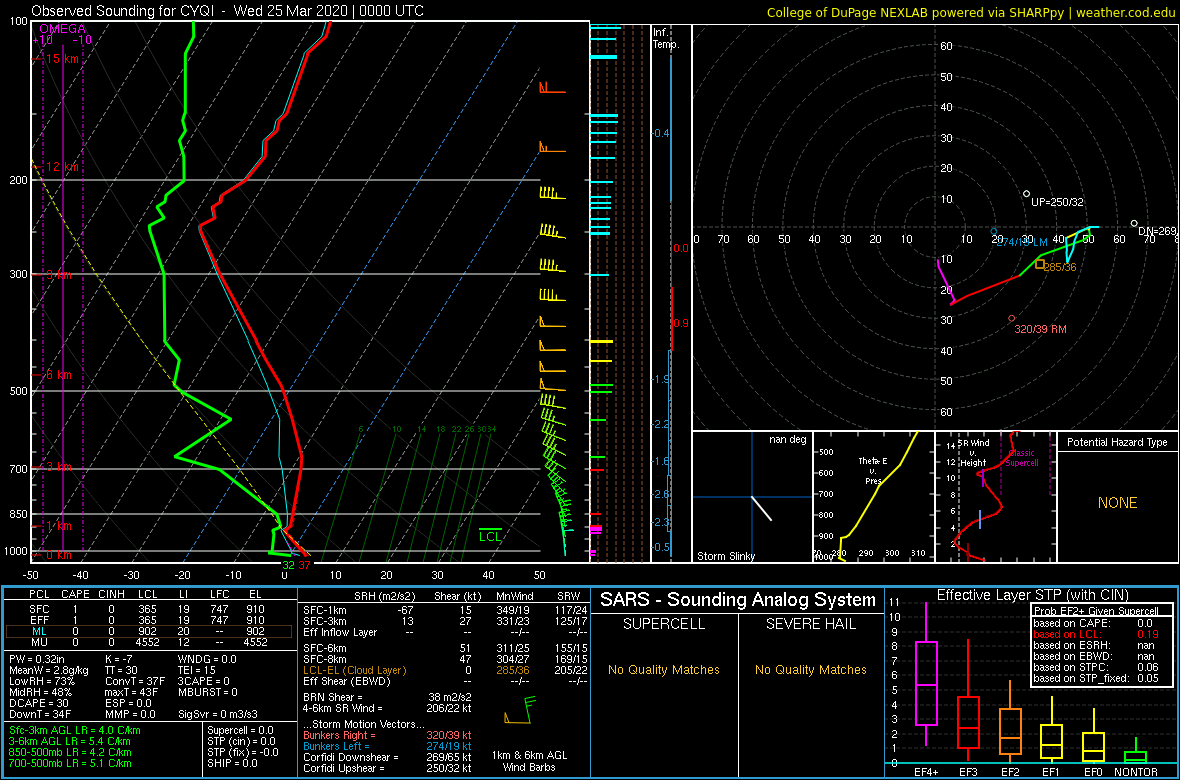Click the 6 km height marker
The height and width of the screenshot is (780, 1180).
pyautogui.click(x=59, y=374)
